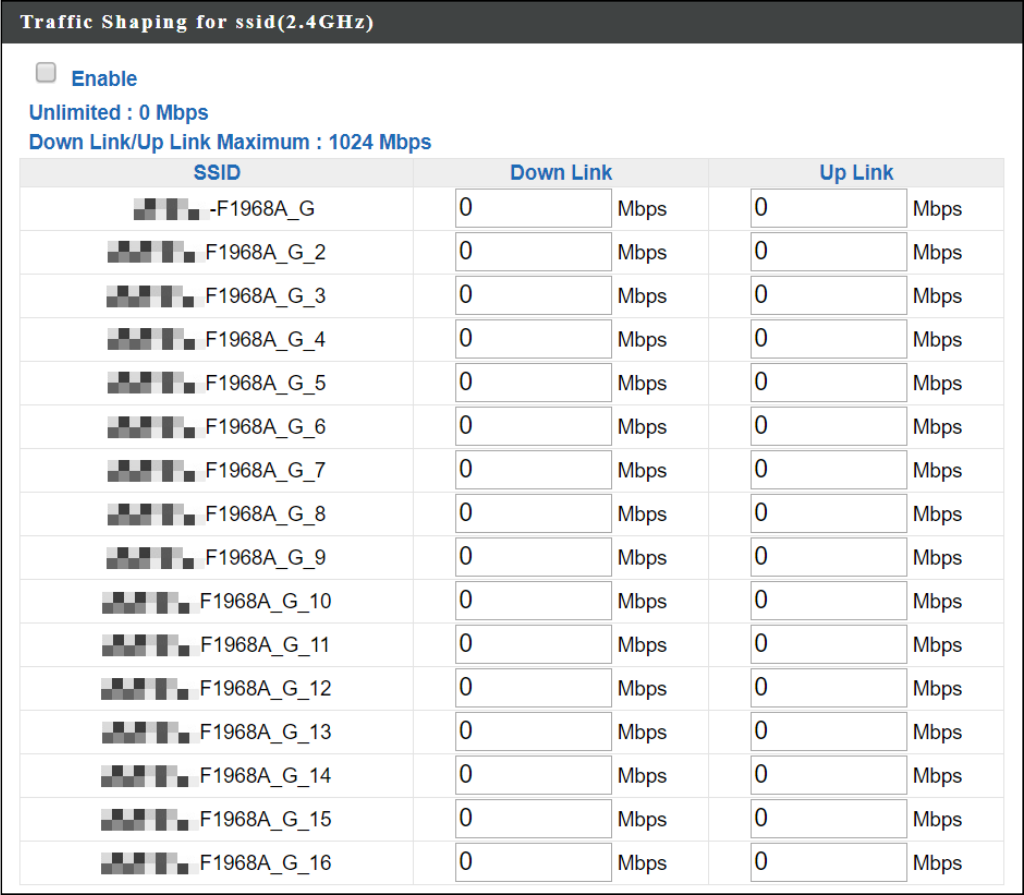Edit Down Link box in F1968A_G_16 row
The image size is (1024, 895).
tap(533, 862)
